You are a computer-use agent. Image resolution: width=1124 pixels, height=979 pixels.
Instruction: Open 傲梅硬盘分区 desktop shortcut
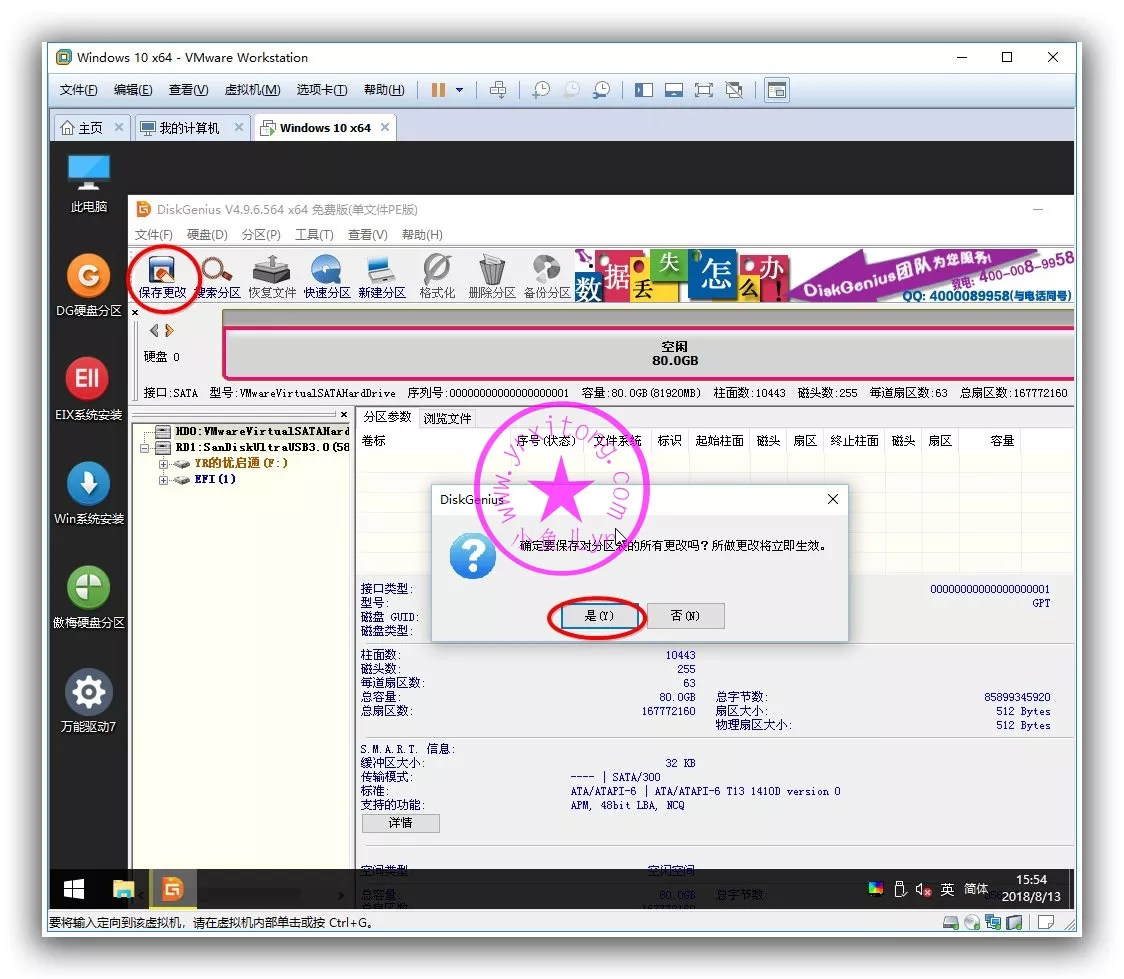click(89, 597)
